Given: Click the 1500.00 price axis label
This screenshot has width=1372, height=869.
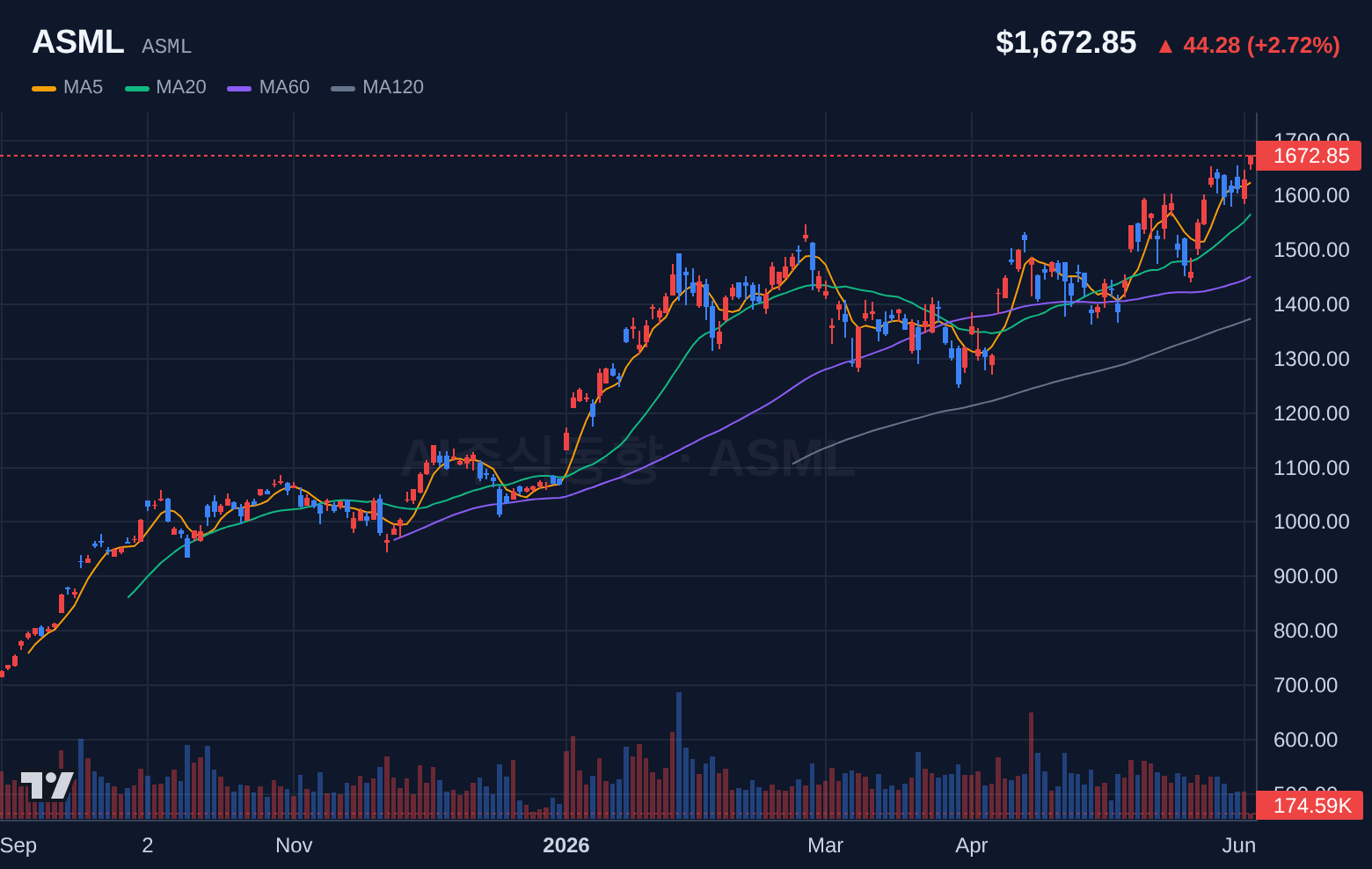Looking at the screenshot, I should pyautogui.click(x=1311, y=250).
